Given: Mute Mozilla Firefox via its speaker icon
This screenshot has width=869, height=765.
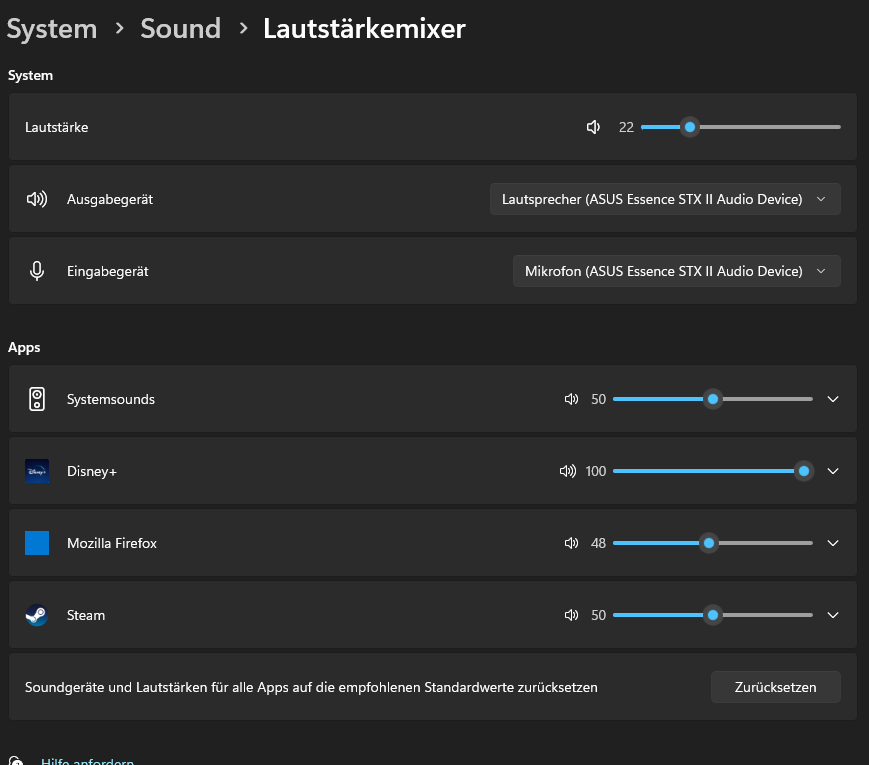Looking at the screenshot, I should (x=570, y=543).
